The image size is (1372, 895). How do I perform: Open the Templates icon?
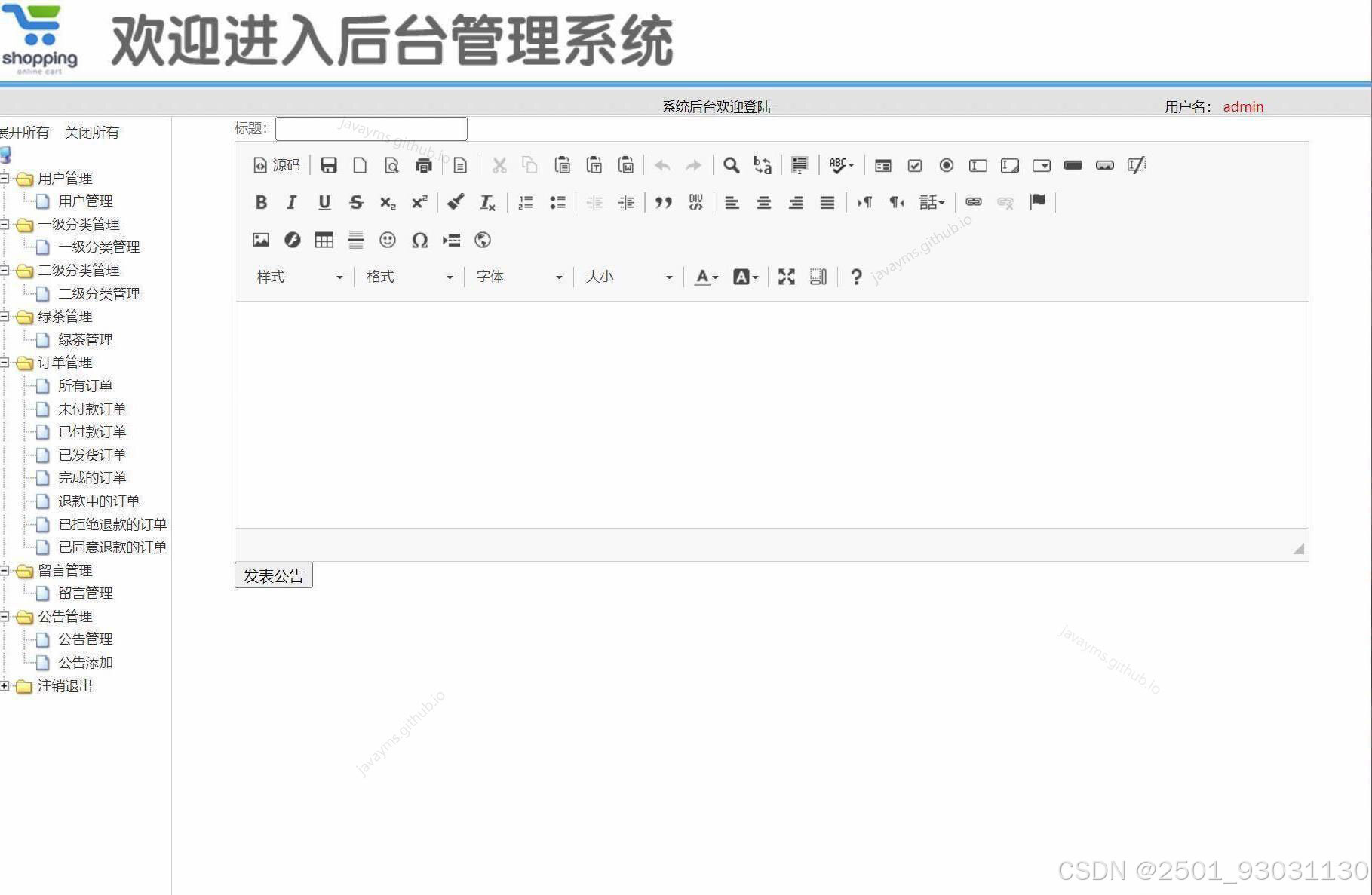[460, 165]
